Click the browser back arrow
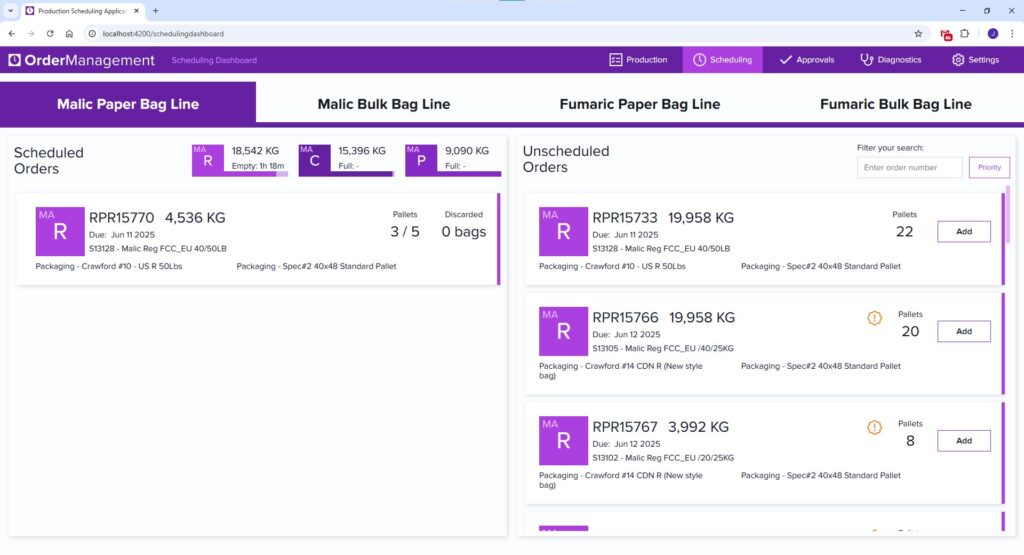The width and height of the screenshot is (1024, 555). point(12,33)
